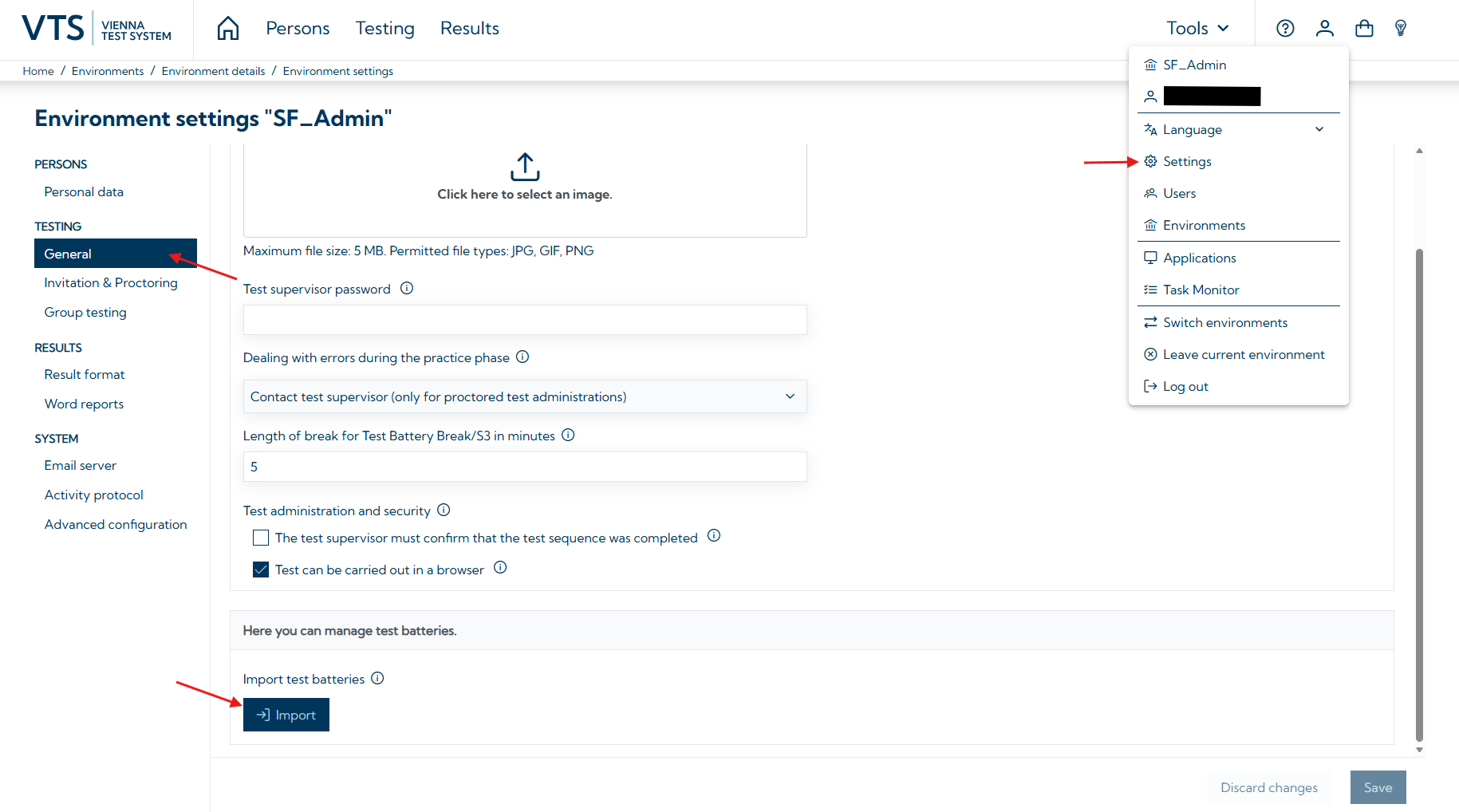The height and width of the screenshot is (812, 1459).
Task: Click the scrollbar down arrow
Action: tap(1419, 750)
